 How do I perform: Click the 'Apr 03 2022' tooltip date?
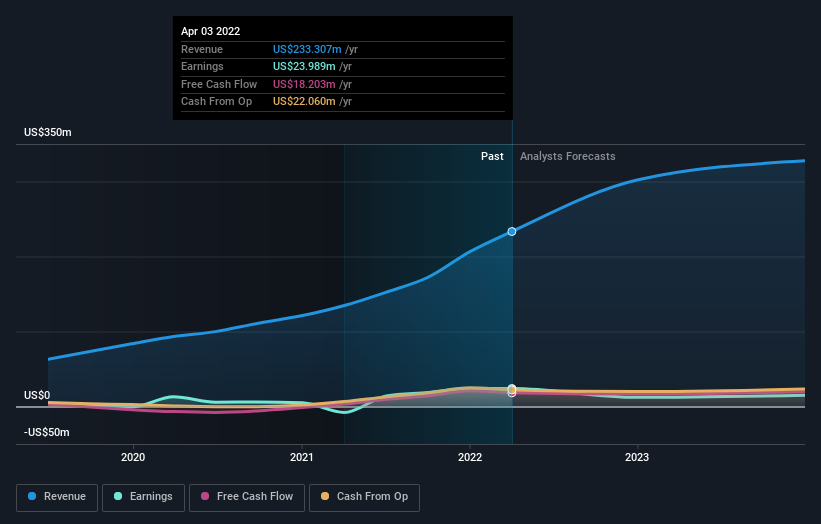click(x=210, y=31)
